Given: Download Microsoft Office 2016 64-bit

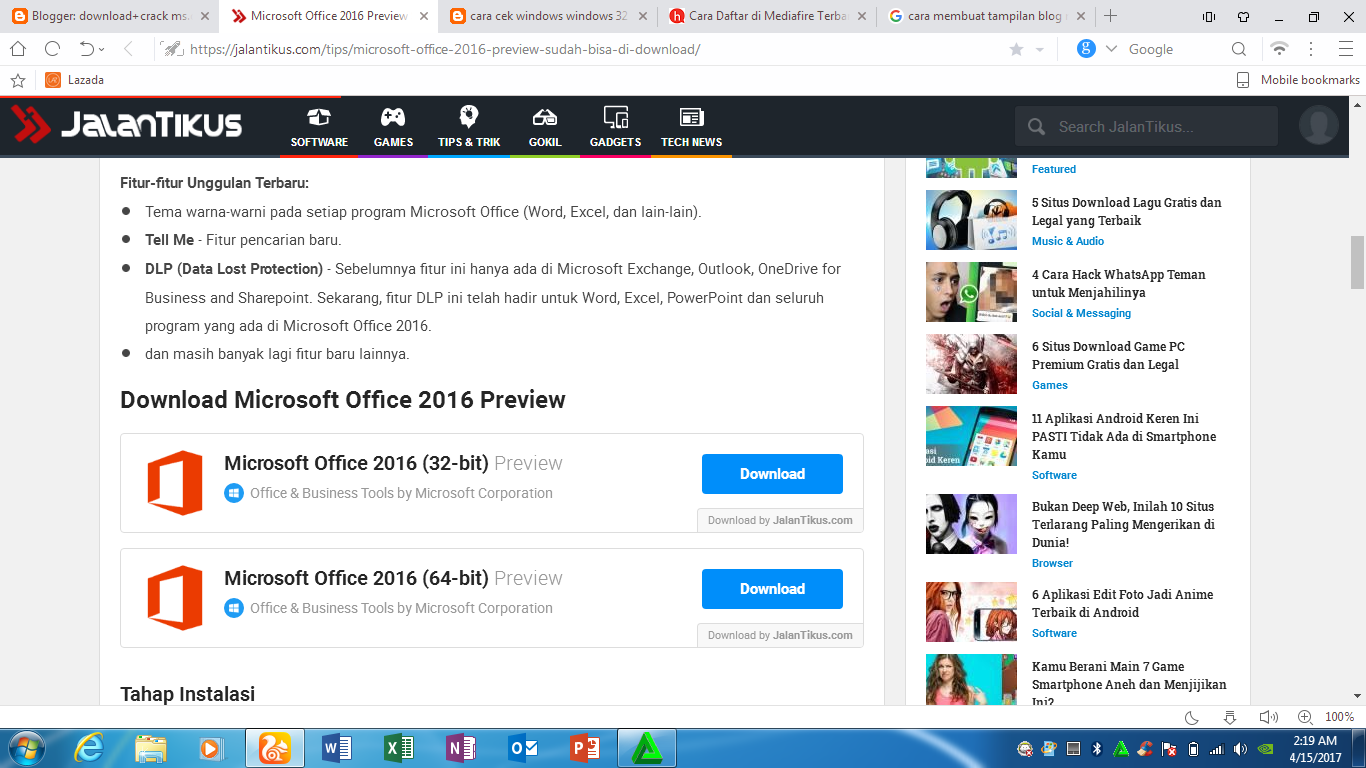Looking at the screenshot, I should point(772,589).
